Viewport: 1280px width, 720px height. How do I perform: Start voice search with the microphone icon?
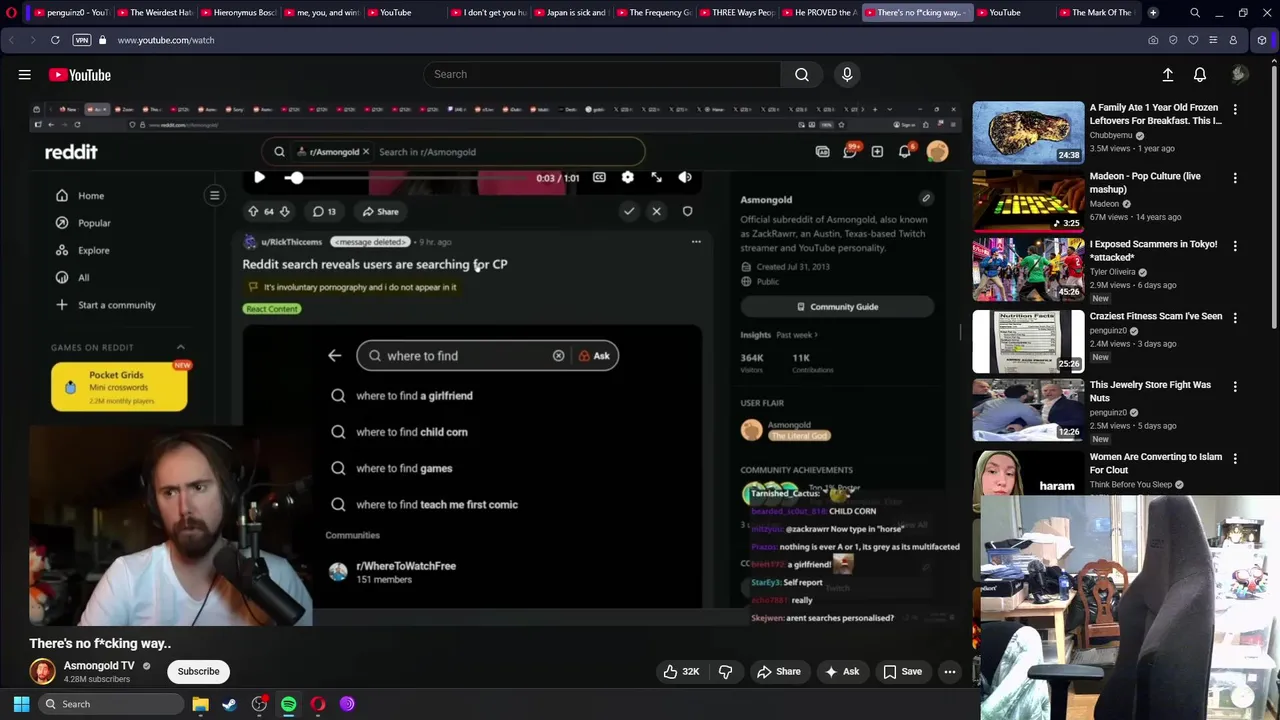tap(847, 74)
